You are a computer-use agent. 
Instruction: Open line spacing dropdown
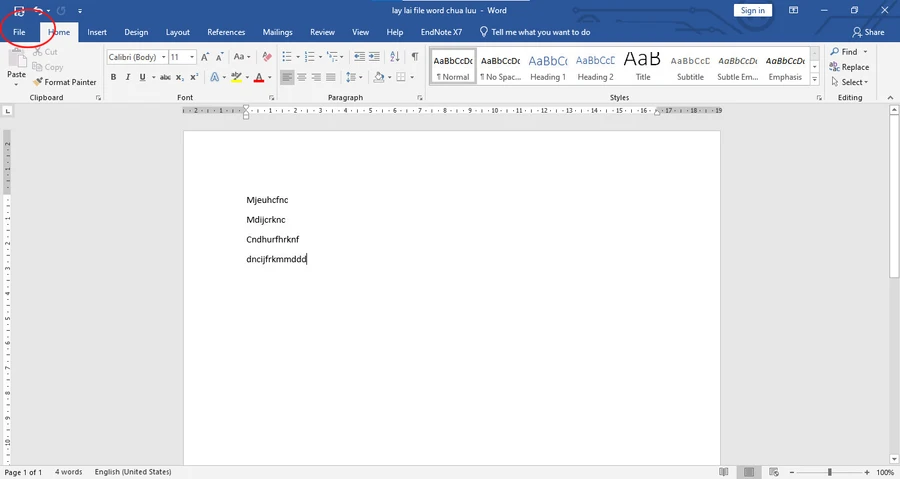[x=354, y=77]
